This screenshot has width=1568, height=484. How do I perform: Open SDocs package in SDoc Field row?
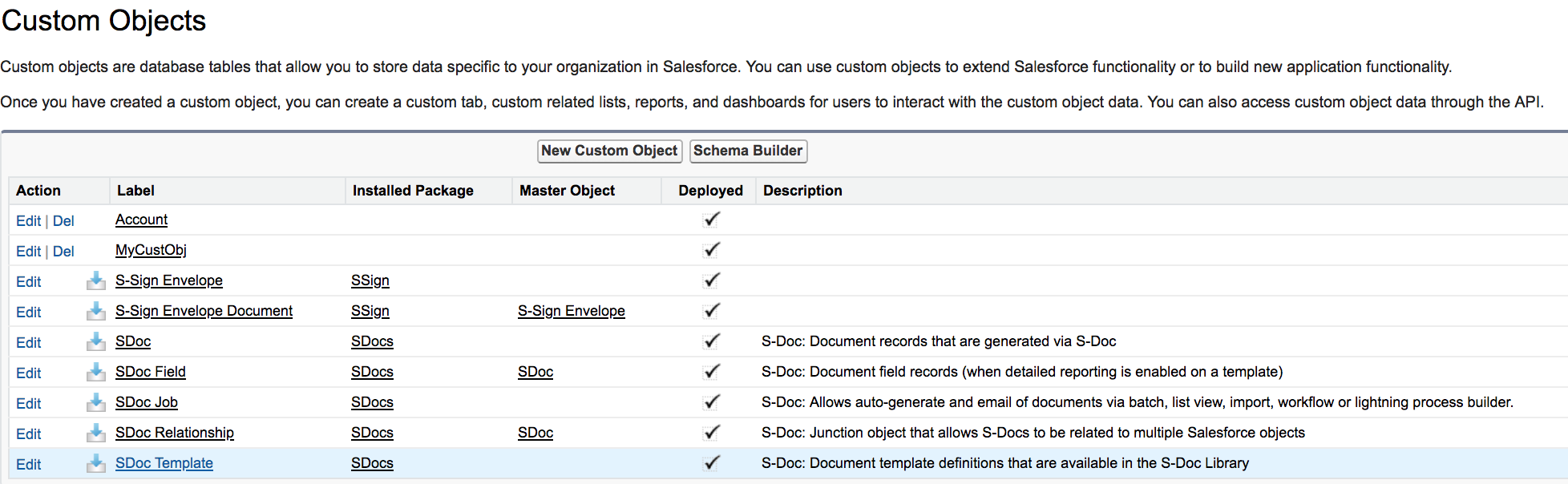point(372,372)
